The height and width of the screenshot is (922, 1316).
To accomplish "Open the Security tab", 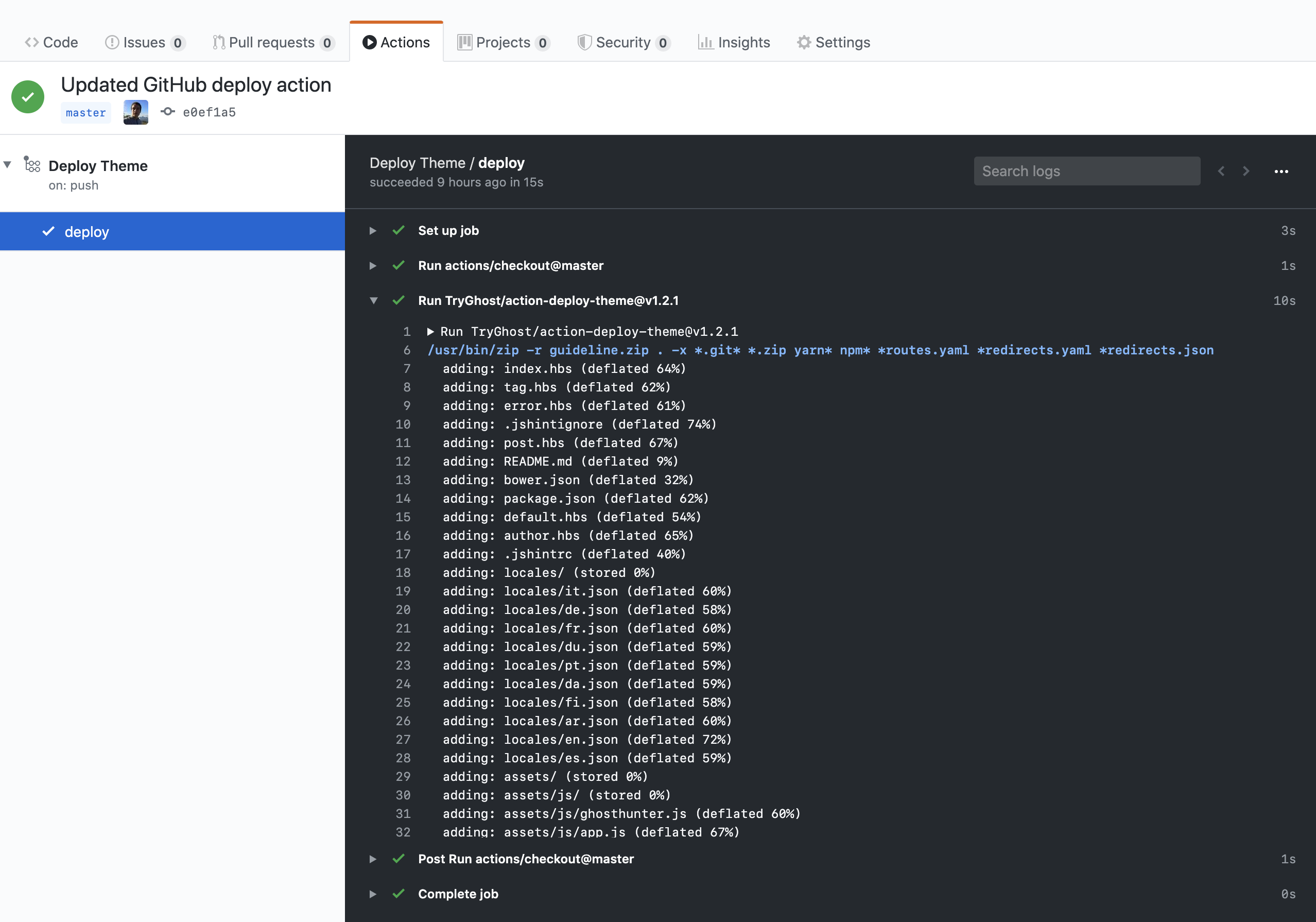I will [x=623, y=42].
